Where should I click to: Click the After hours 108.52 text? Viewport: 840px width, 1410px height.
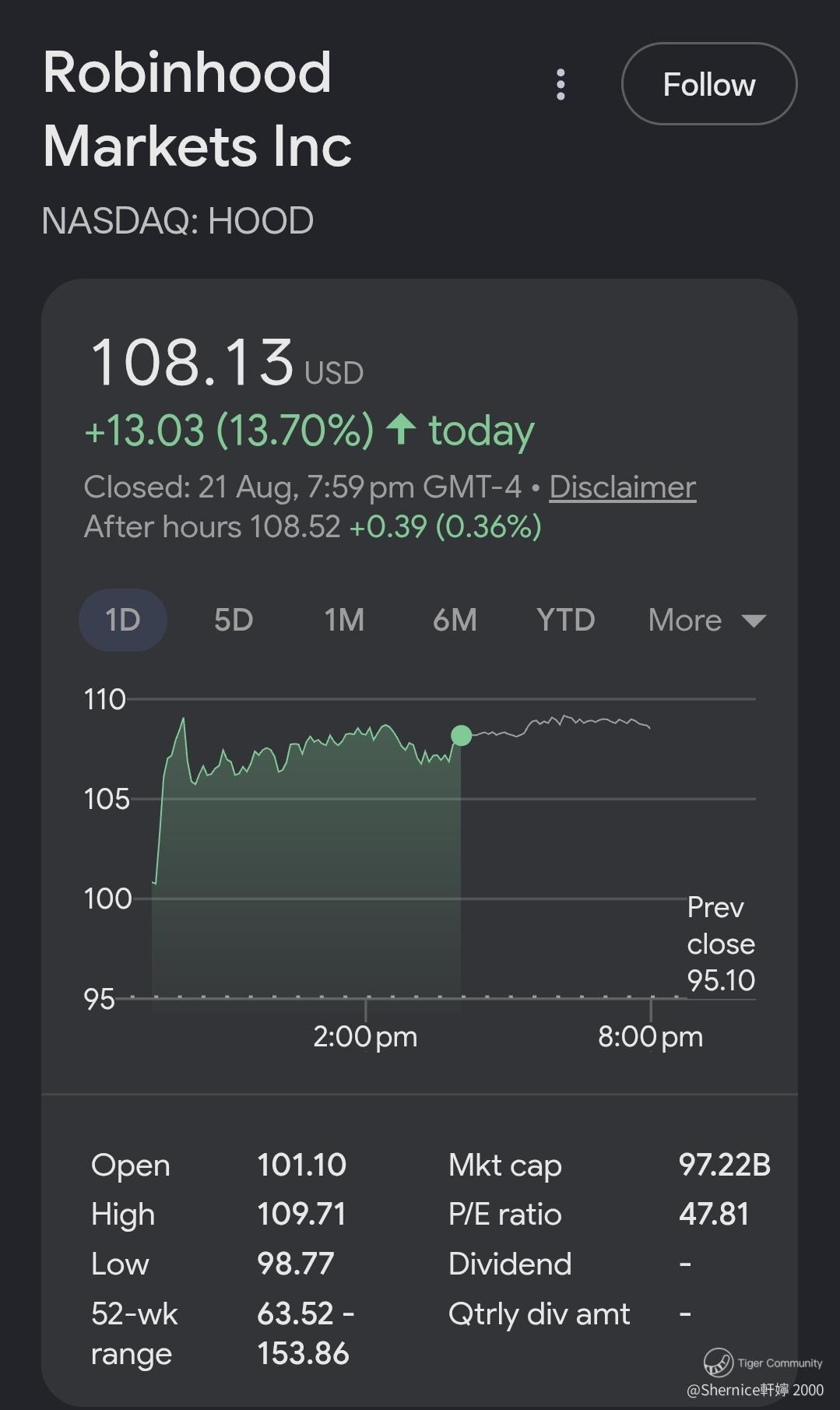click(213, 527)
